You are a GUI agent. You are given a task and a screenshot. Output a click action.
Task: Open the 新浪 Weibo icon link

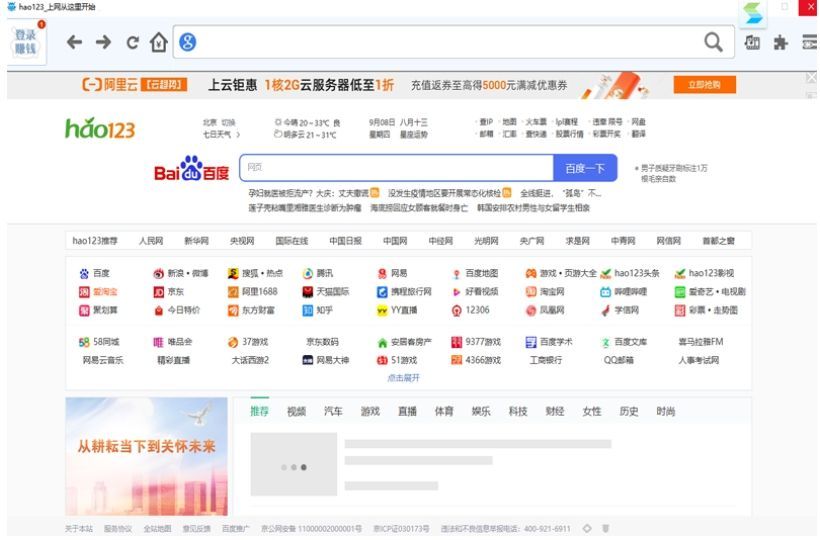click(158, 273)
